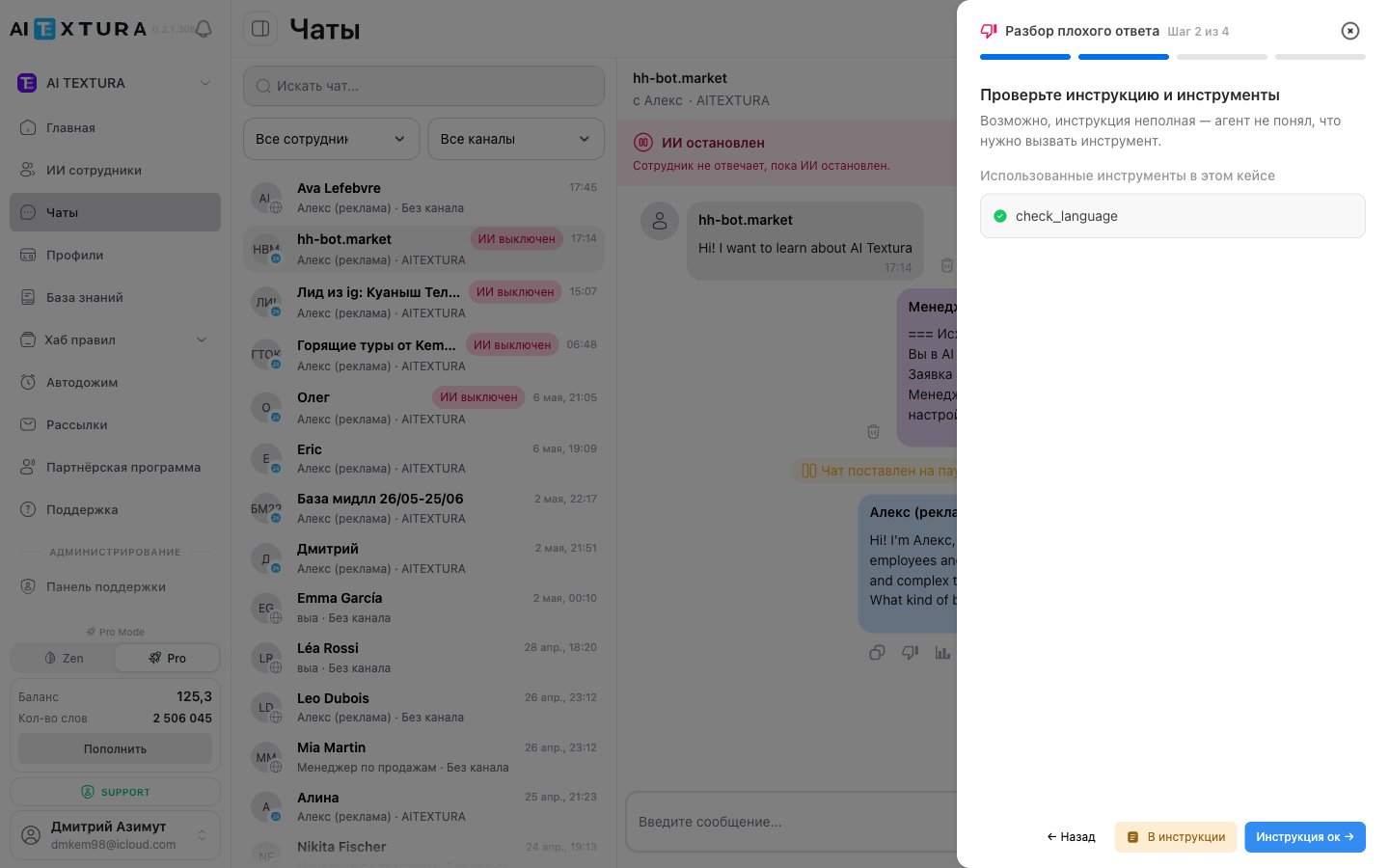Open База знаний page
The image size is (1389, 868).
tap(115, 297)
